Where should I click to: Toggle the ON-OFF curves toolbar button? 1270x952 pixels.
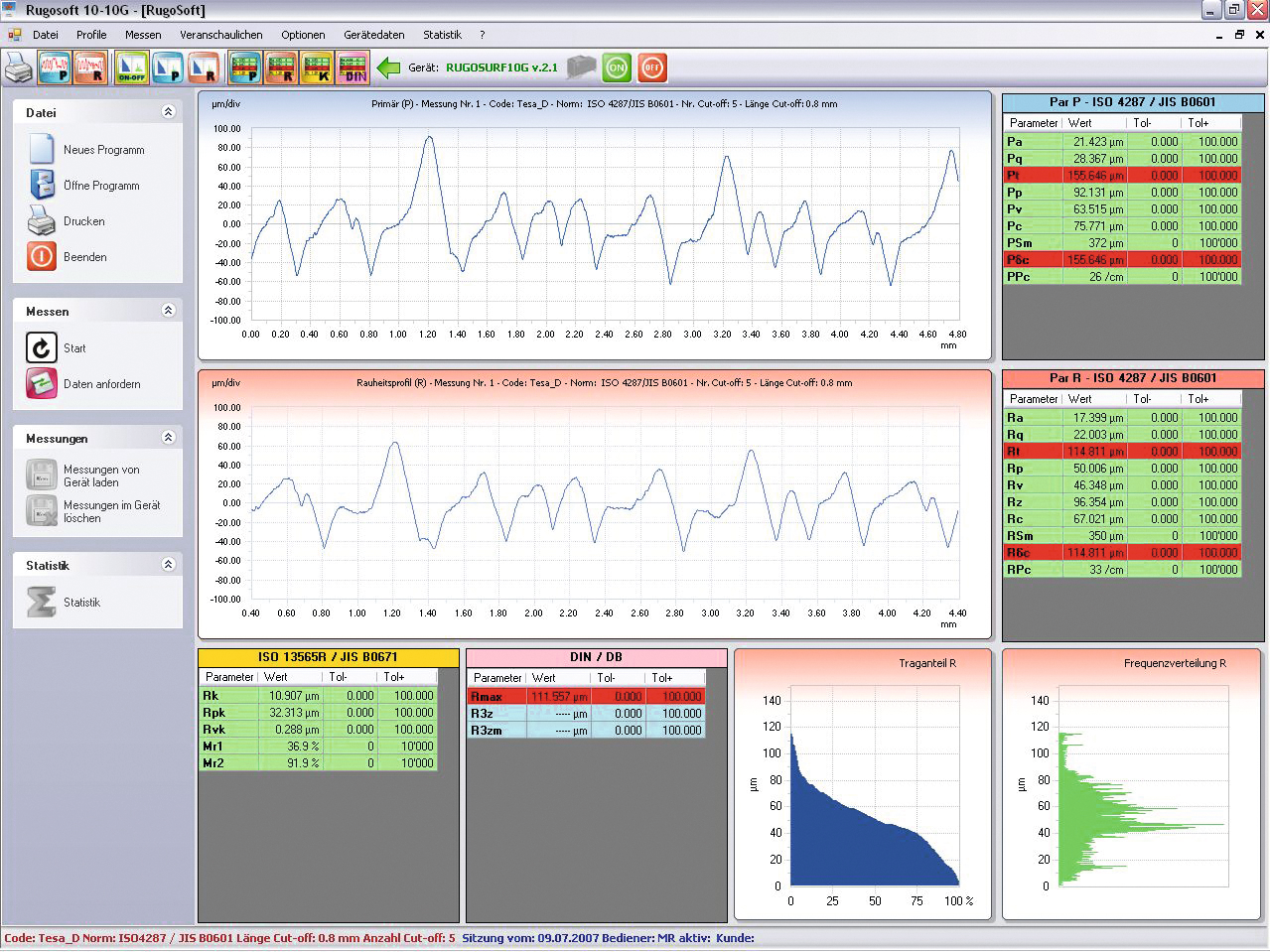[132, 68]
